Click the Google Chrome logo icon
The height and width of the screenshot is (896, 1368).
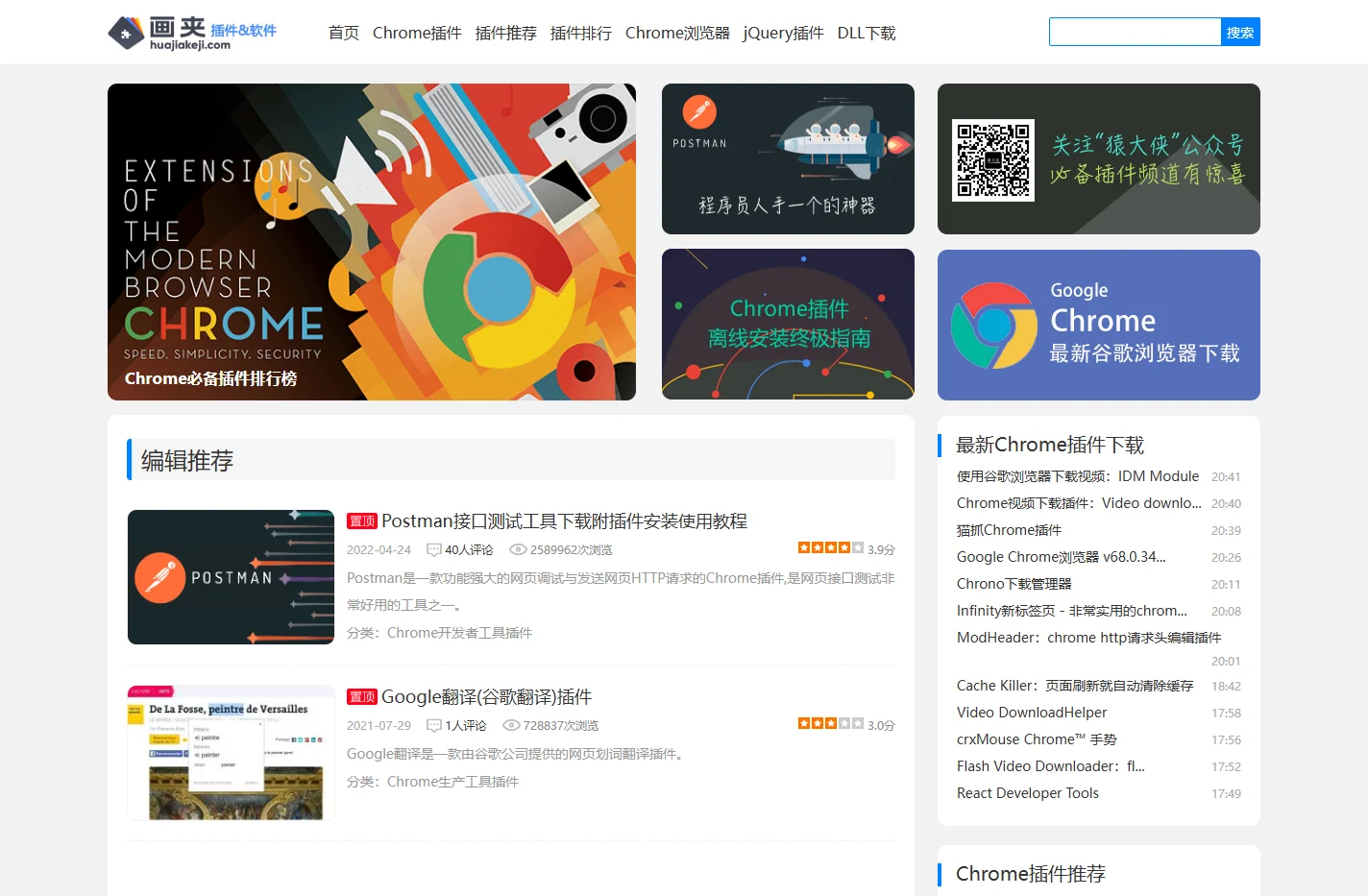pyautogui.click(x=994, y=326)
